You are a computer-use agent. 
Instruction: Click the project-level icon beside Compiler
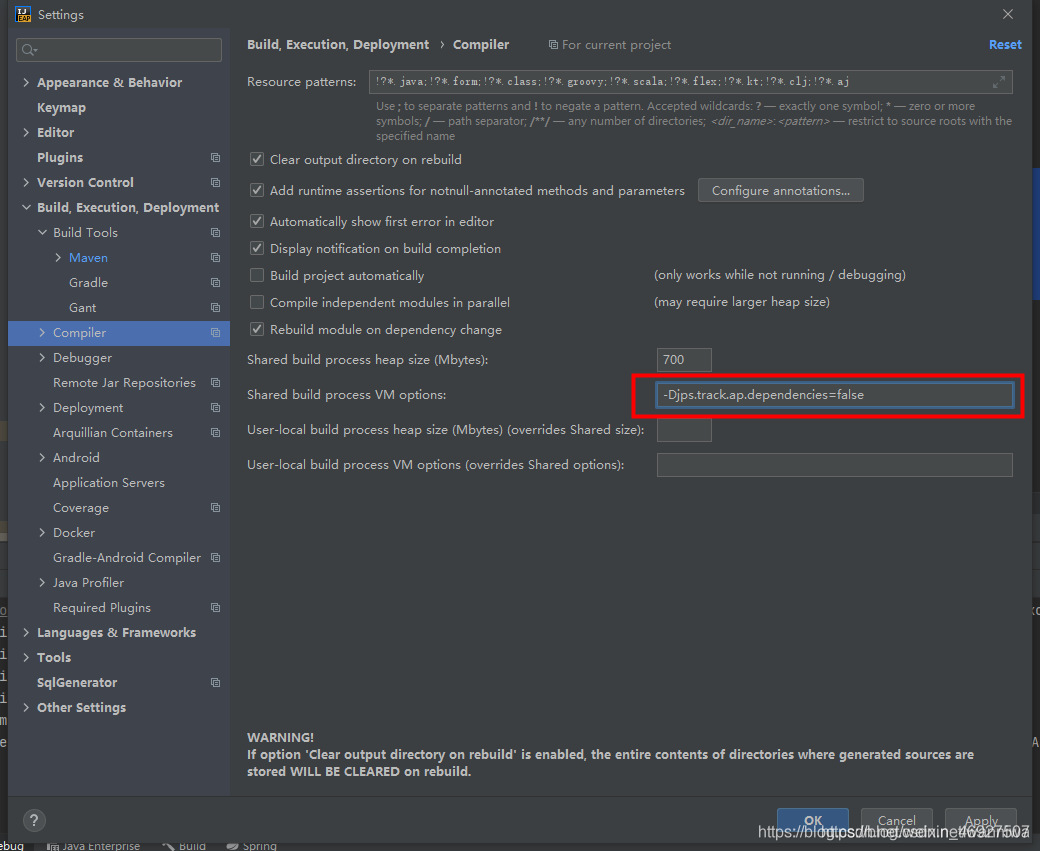click(x=216, y=332)
